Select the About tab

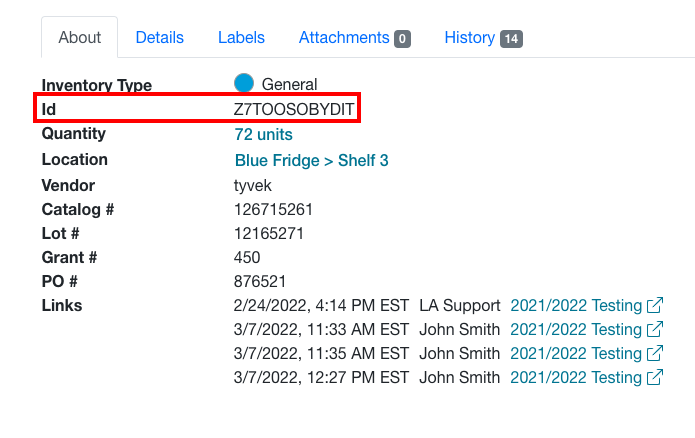(x=80, y=38)
